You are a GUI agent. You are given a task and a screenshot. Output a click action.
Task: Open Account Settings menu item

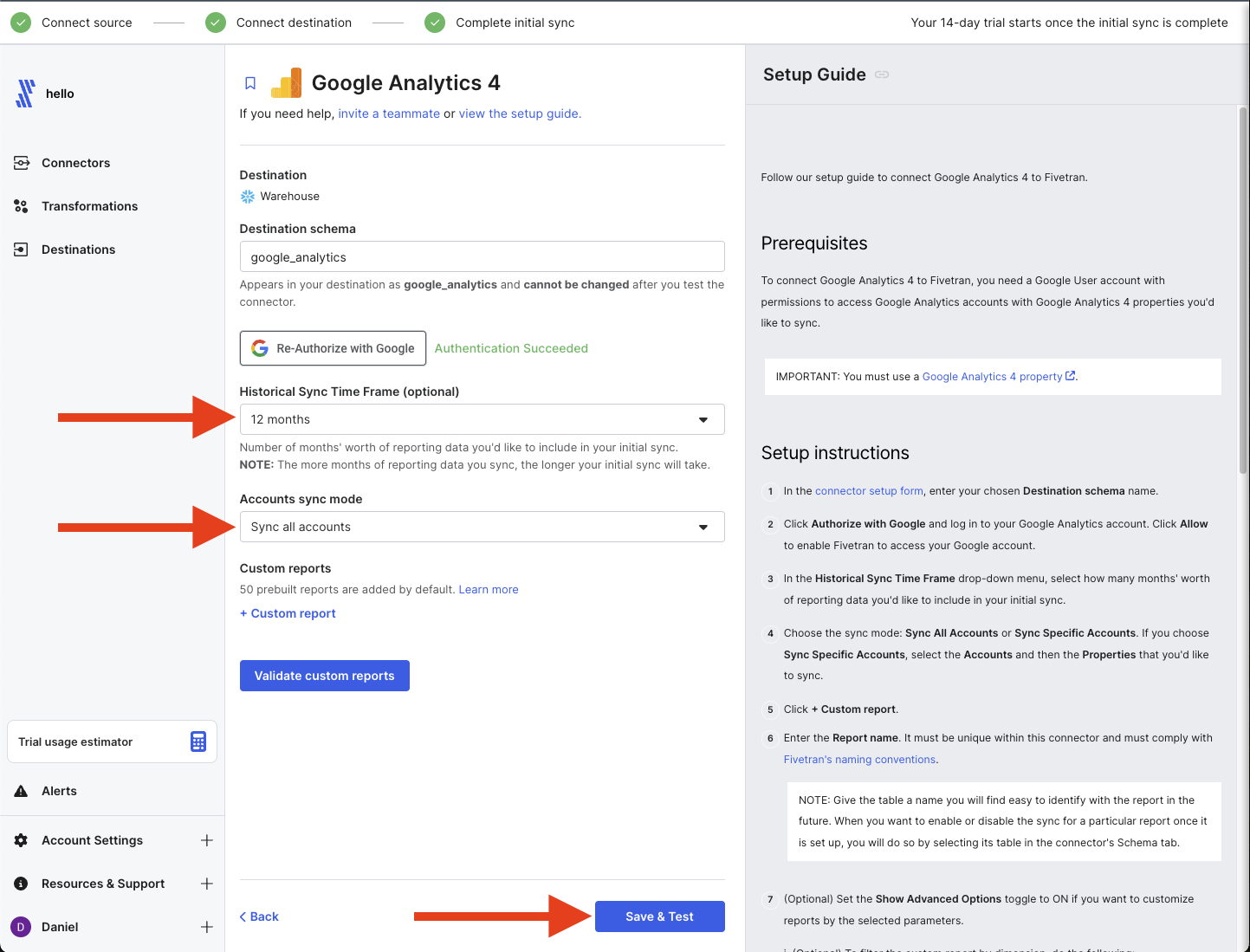click(93, 840)
